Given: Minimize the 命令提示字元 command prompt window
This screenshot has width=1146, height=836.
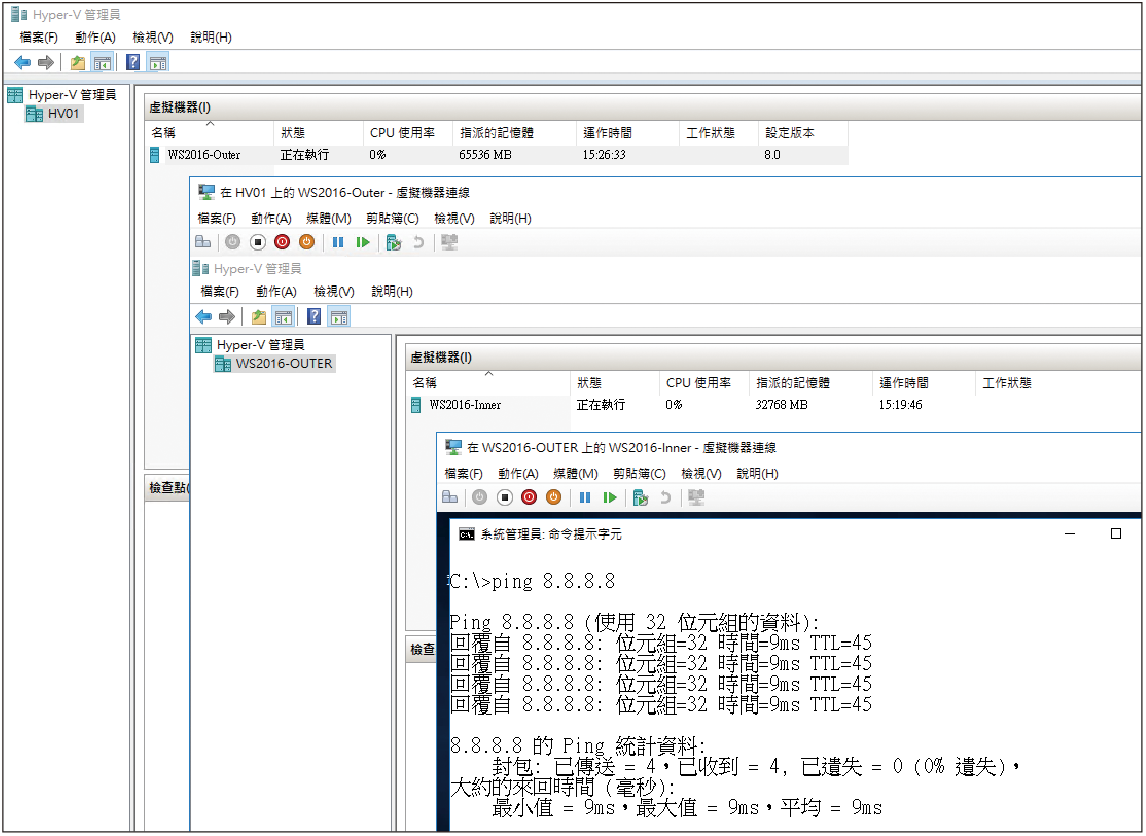Looking at the screenshot, I should 1070,534.
